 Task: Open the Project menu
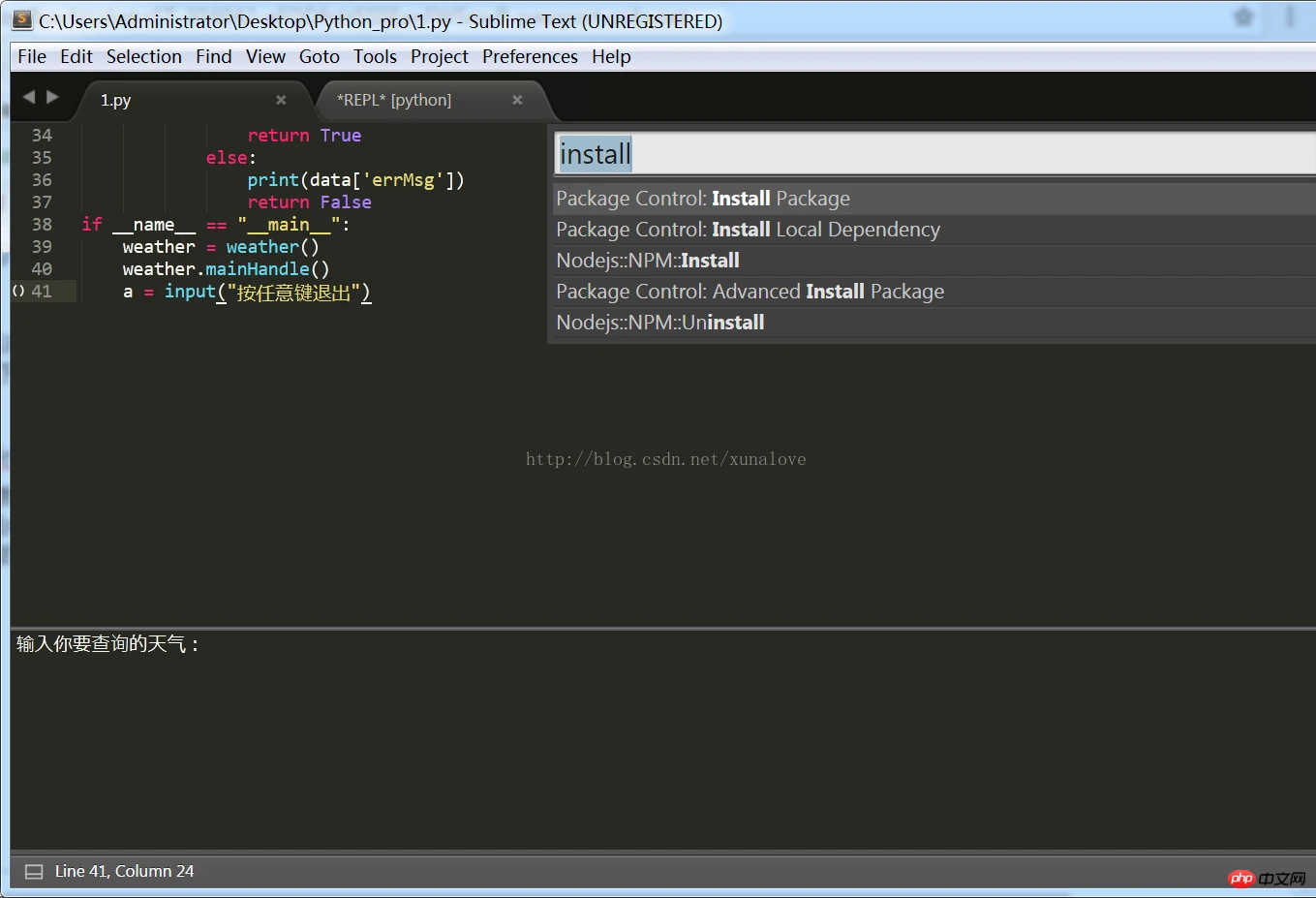pyautogui.click(x=440, y=56)
